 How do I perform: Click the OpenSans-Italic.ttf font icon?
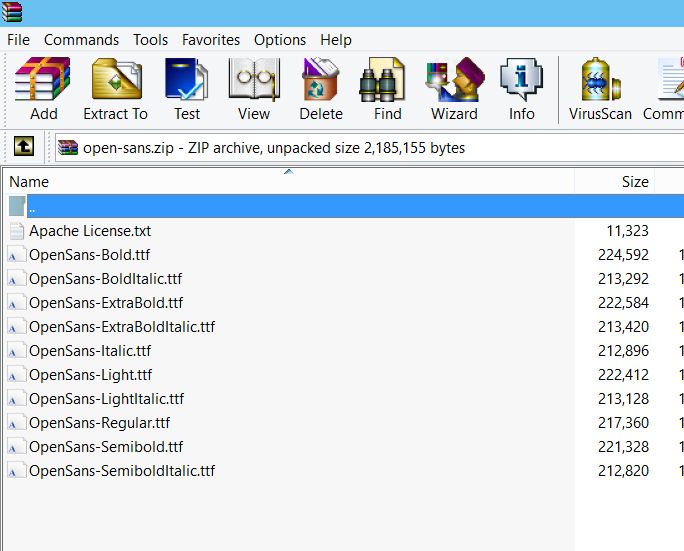coord(17,351)
